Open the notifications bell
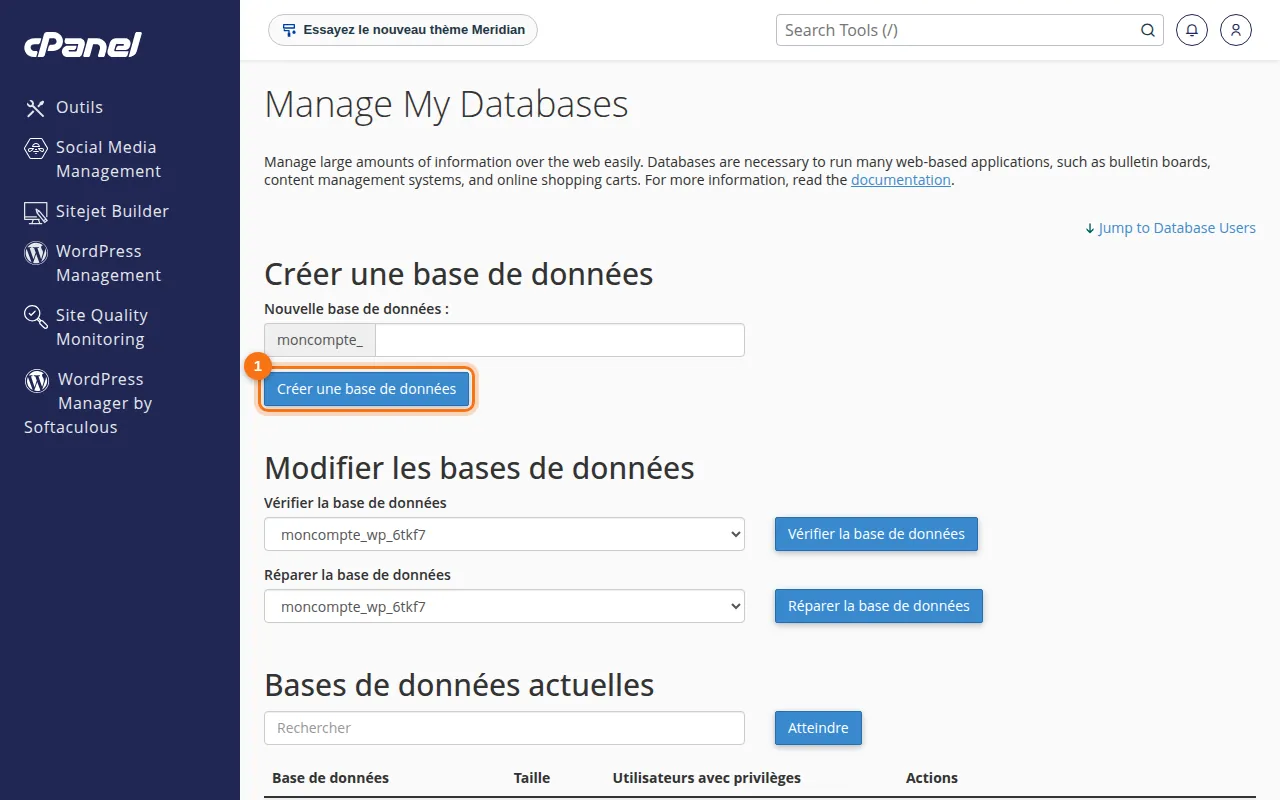This screenshot has height=800, width=1280. click(1192, 30)
